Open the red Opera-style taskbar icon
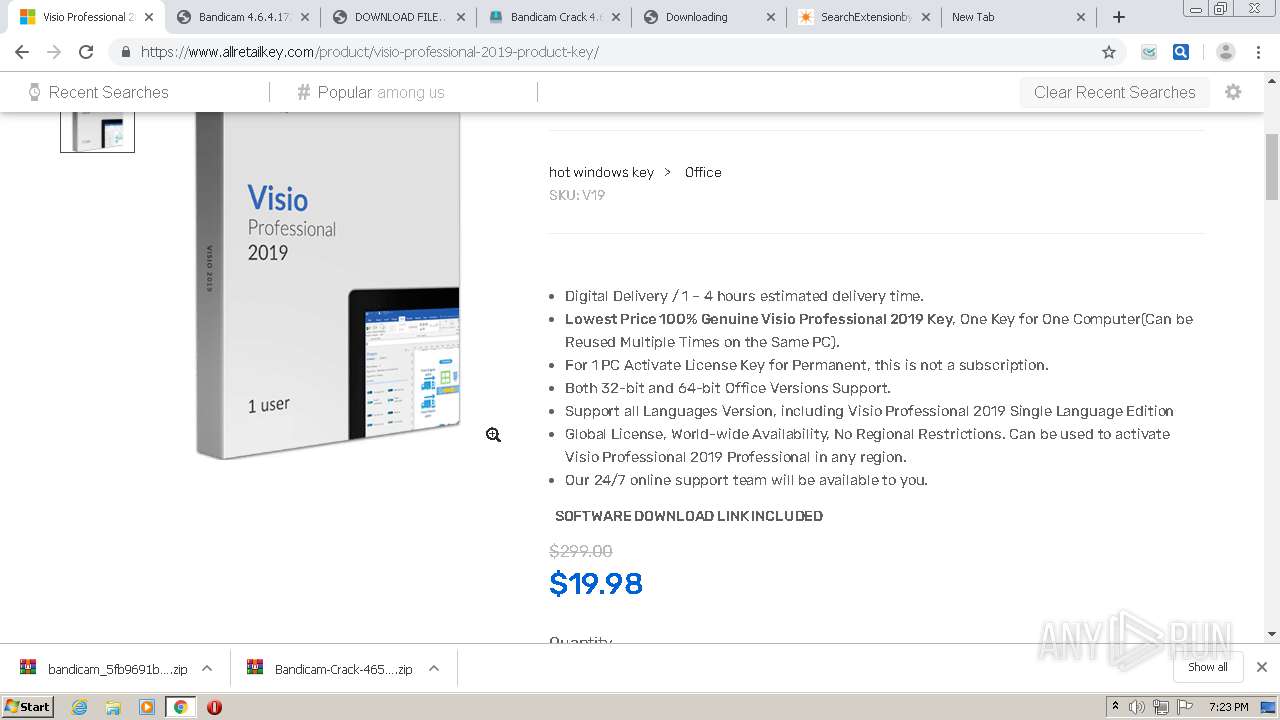This screenshot has width=1280, height=720. (214, 707)
